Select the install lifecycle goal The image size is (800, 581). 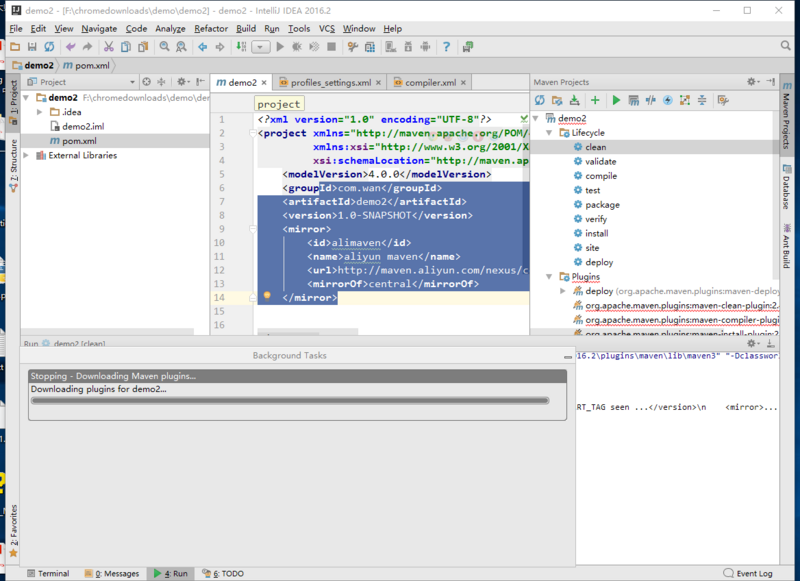[x=596, y=234]
